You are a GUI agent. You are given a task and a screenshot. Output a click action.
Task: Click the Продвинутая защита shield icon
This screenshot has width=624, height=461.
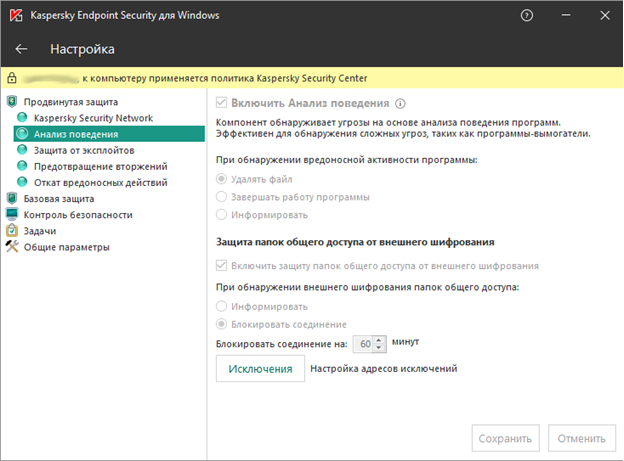[12, 102]
